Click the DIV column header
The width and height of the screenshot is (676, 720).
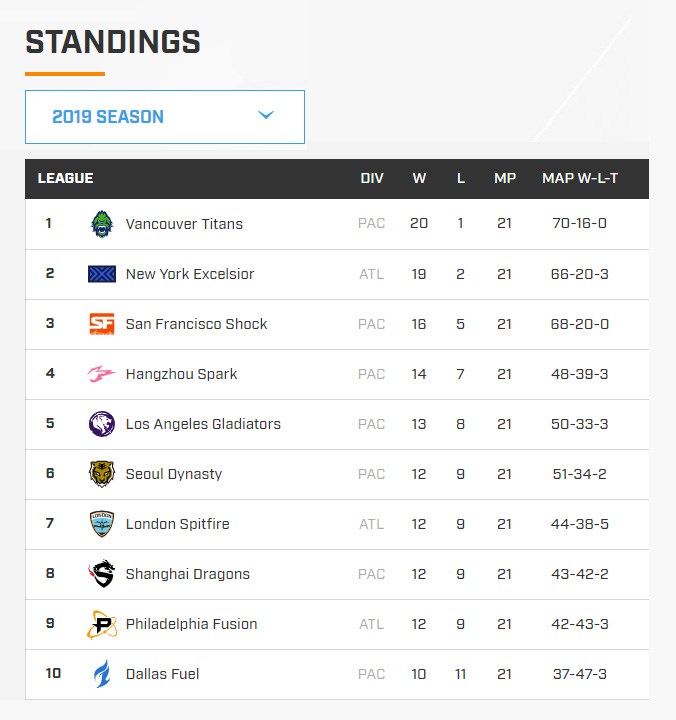click(372, 178)
